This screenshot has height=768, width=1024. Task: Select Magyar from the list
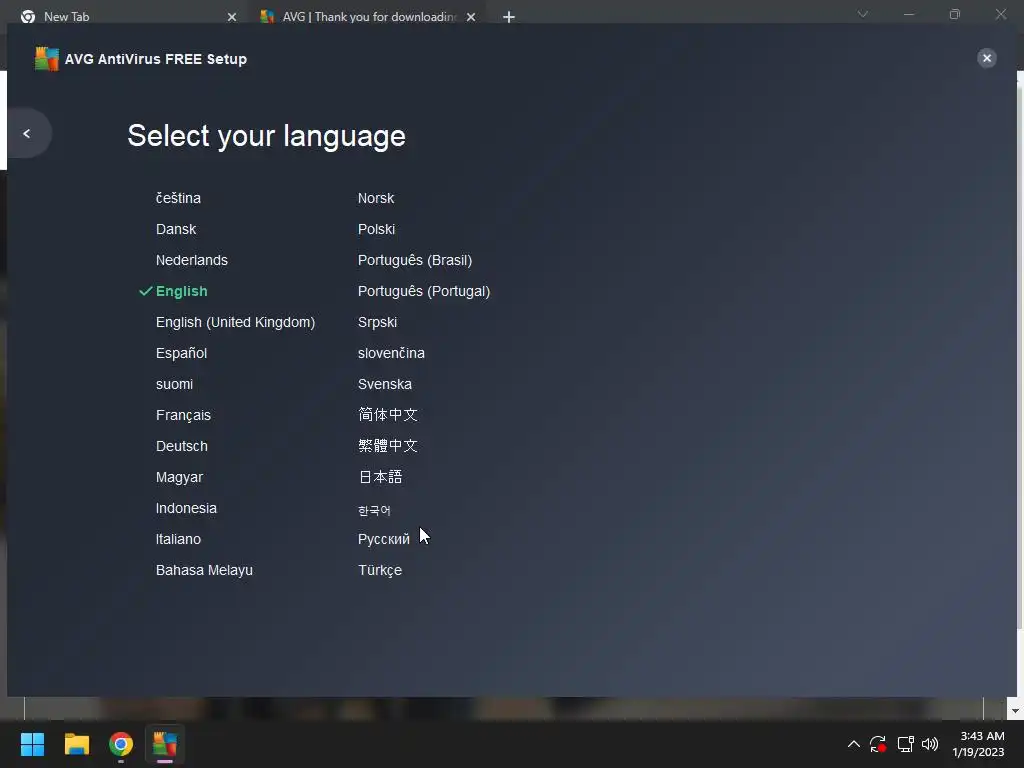coord(179,477)
